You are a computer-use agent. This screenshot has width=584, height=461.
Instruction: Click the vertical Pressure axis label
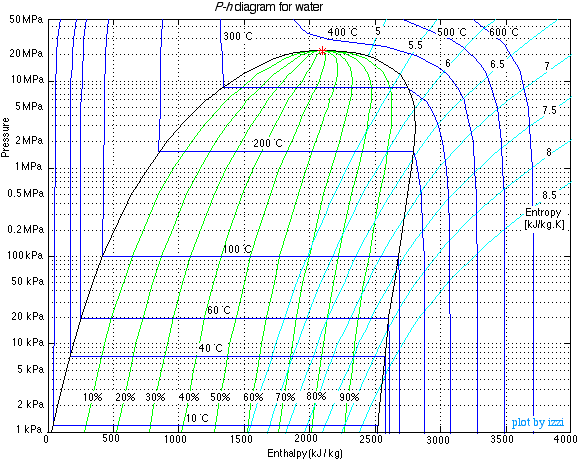click(x=5, y=137)
